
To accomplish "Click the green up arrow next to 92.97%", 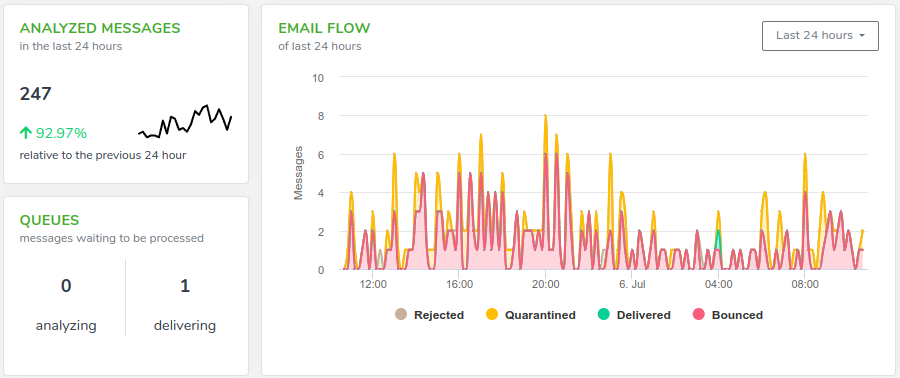I will (x=25, y=133).
